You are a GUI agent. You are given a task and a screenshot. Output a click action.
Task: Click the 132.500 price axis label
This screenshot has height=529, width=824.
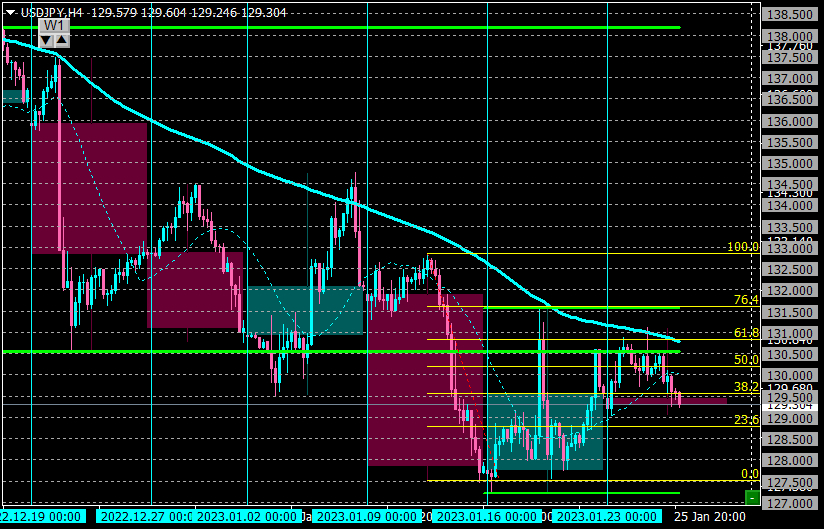pos(790,269)
